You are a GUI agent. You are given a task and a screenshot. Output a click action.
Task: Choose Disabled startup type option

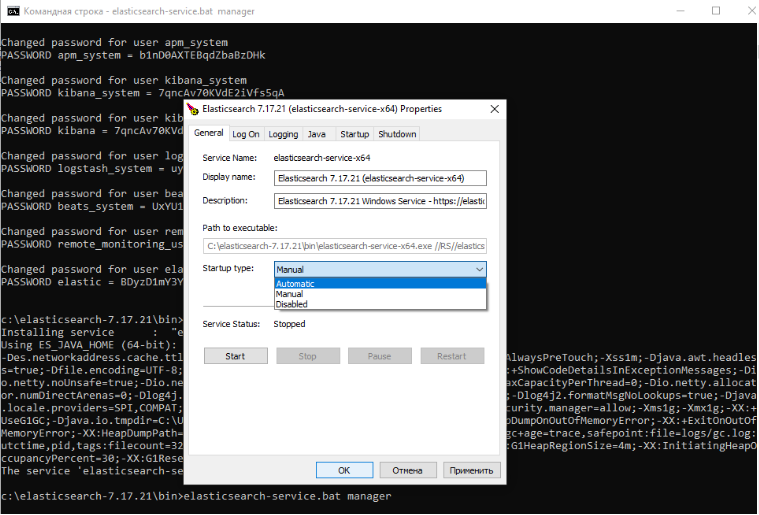point(380,304)
